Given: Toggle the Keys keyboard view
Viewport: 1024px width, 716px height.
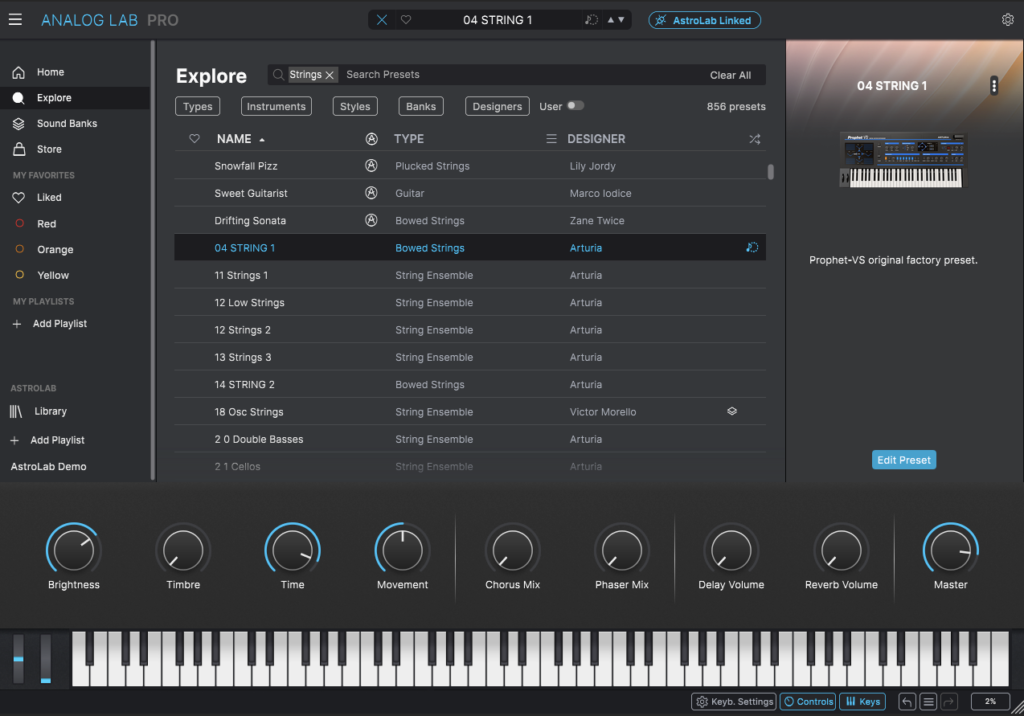Looking at the screenshot, I should tap(862, 702).
